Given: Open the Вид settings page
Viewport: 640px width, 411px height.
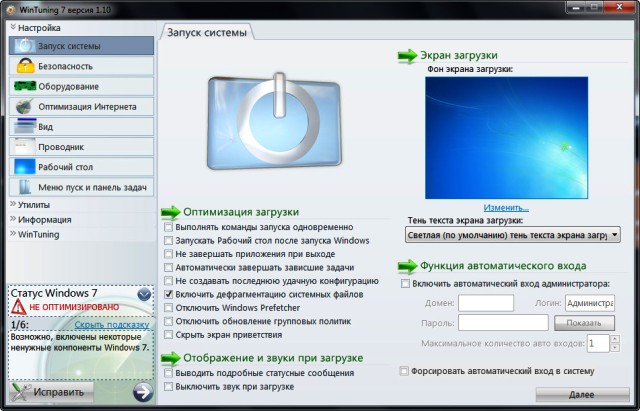Looking at the screenshot, I should tap(81, 127).
